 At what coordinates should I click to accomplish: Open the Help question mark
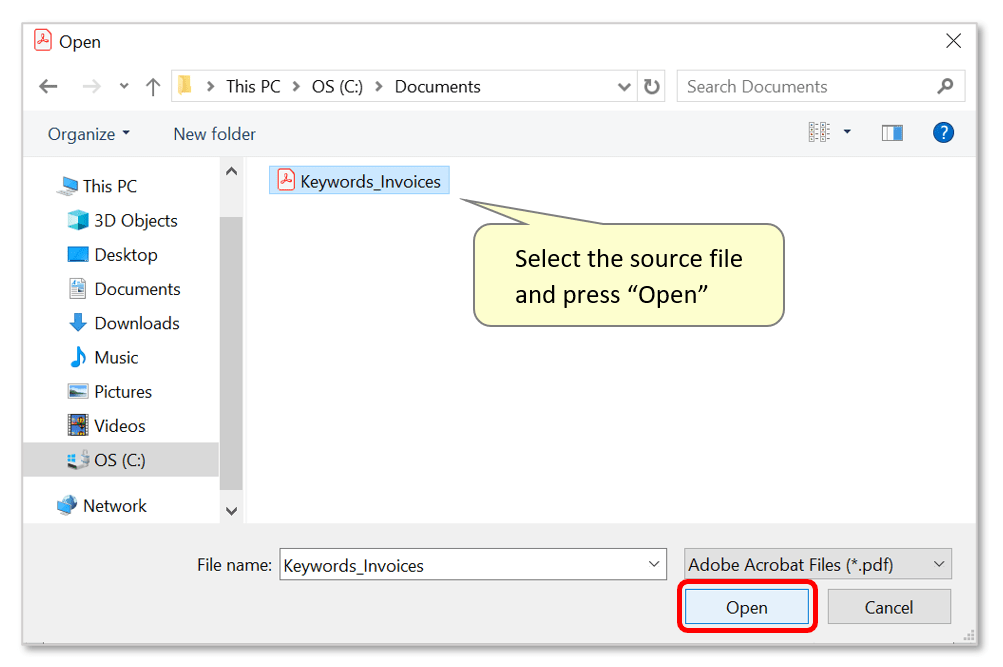(943, 133)
